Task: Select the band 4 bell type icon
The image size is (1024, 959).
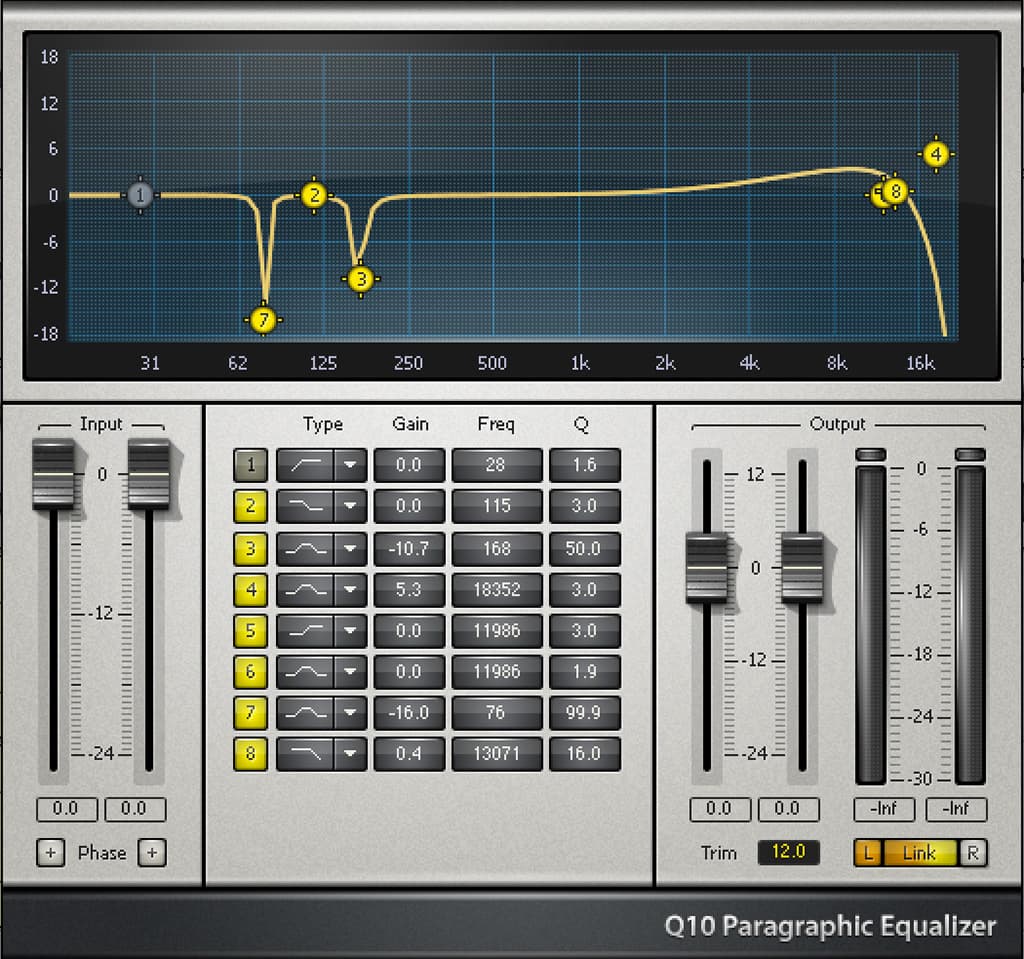Action: coord(305,589)
